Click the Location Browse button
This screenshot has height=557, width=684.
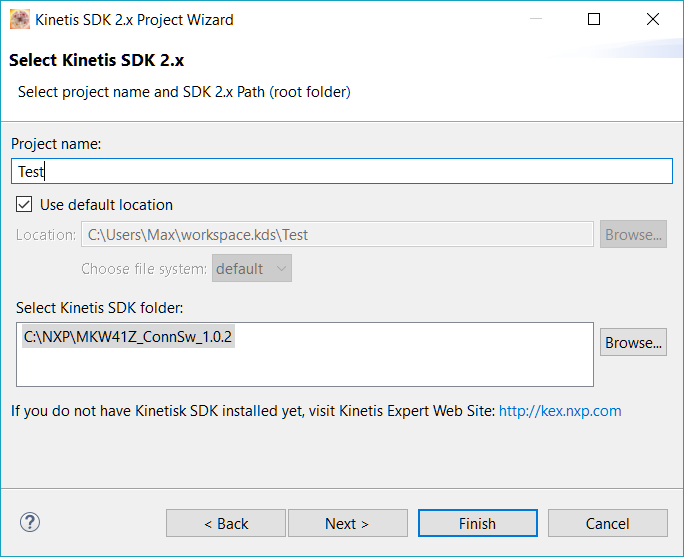pyautogui.click(x=633, y=235)
